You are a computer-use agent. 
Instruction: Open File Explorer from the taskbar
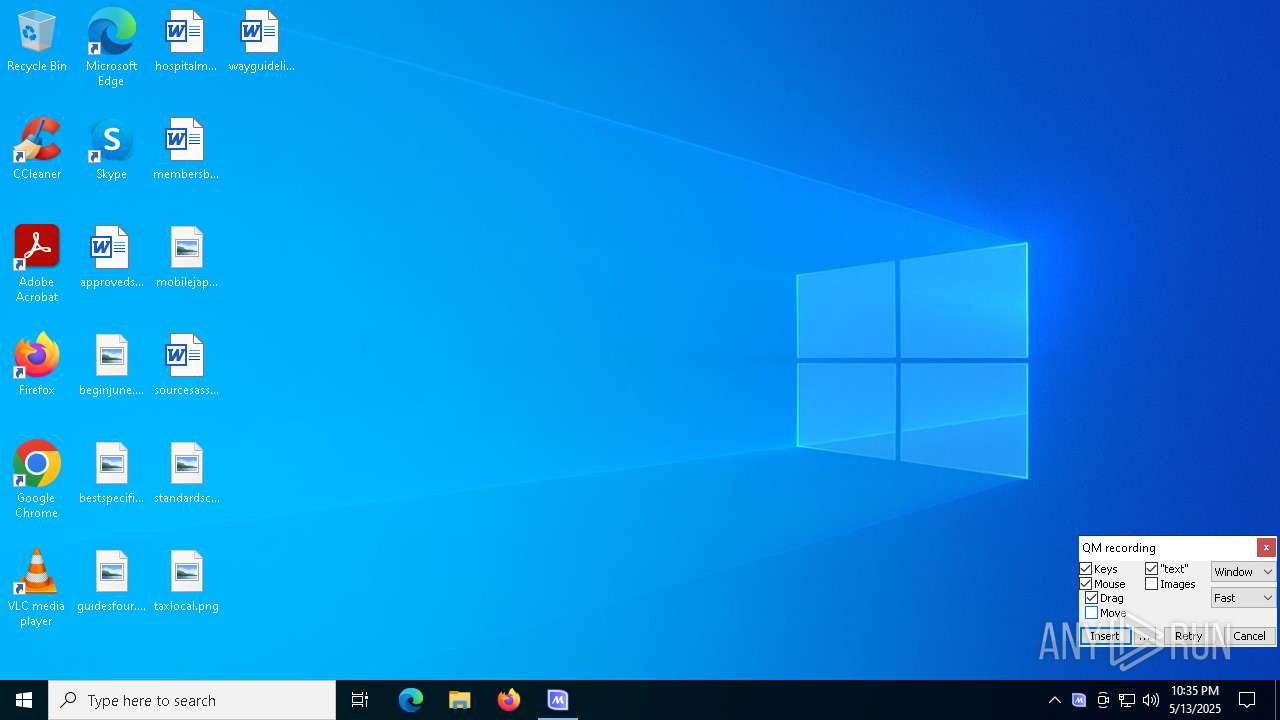click(460, 700)
